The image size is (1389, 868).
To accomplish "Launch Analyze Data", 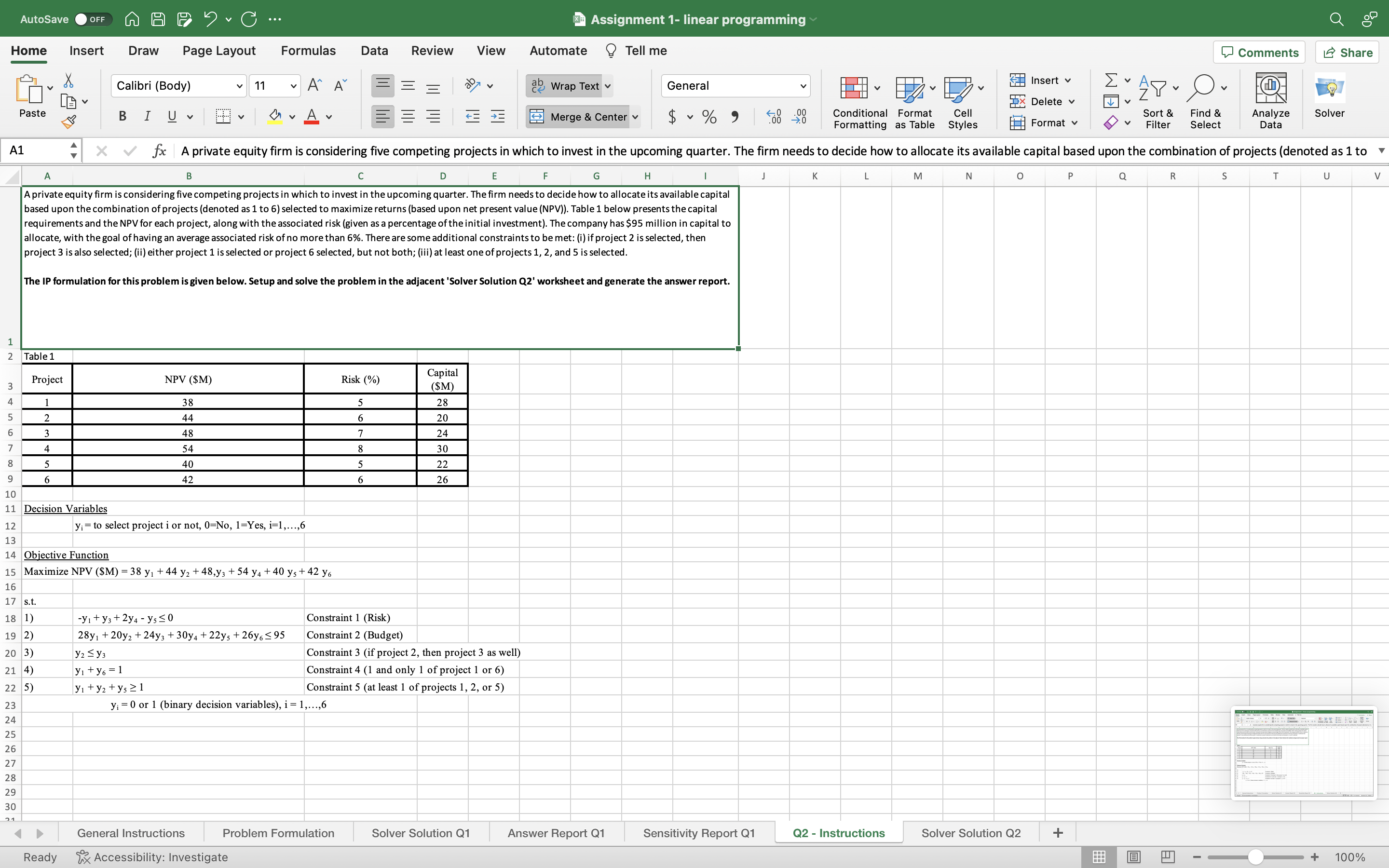I will tap(1270, 100).
